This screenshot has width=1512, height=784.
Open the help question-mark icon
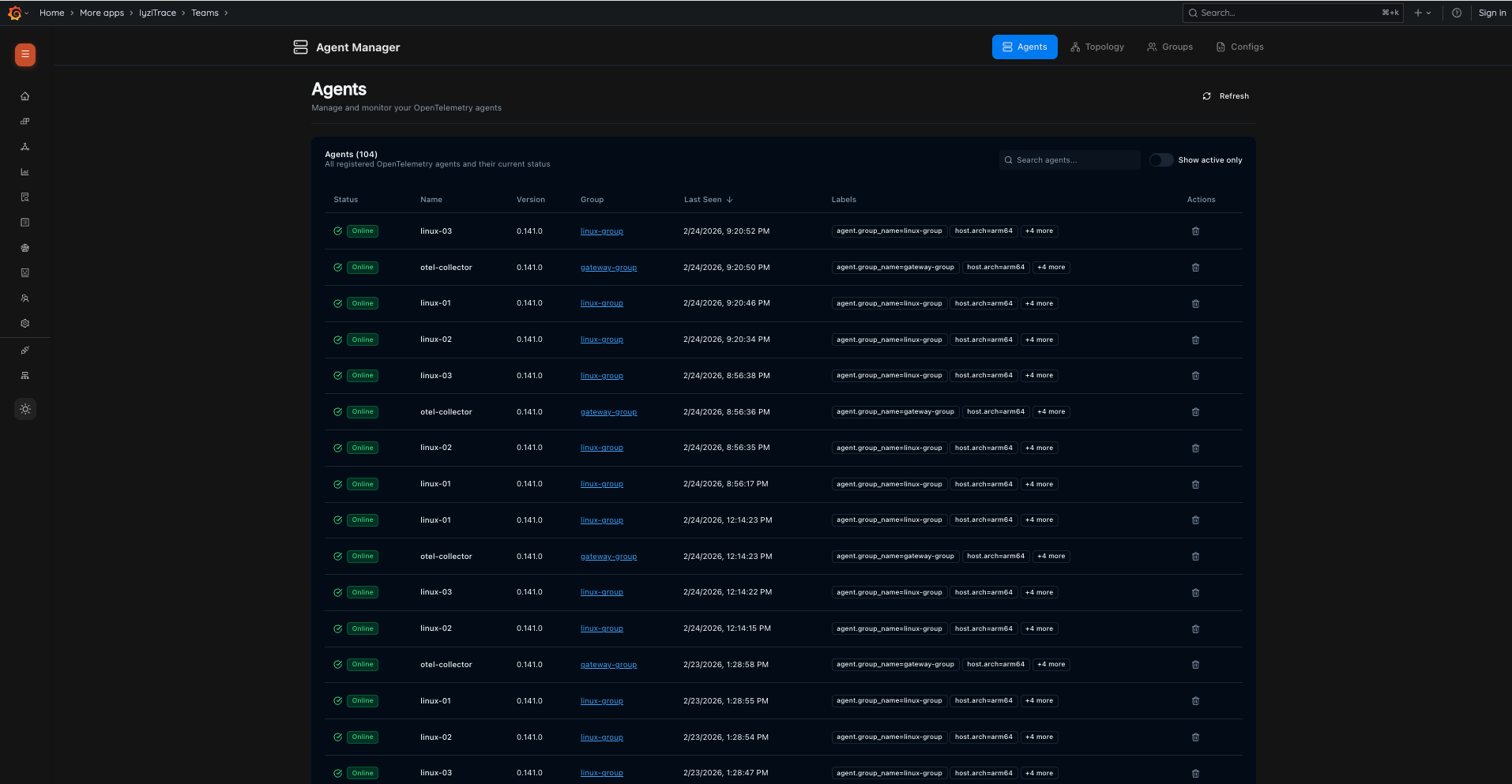[x=1457, y=13]
